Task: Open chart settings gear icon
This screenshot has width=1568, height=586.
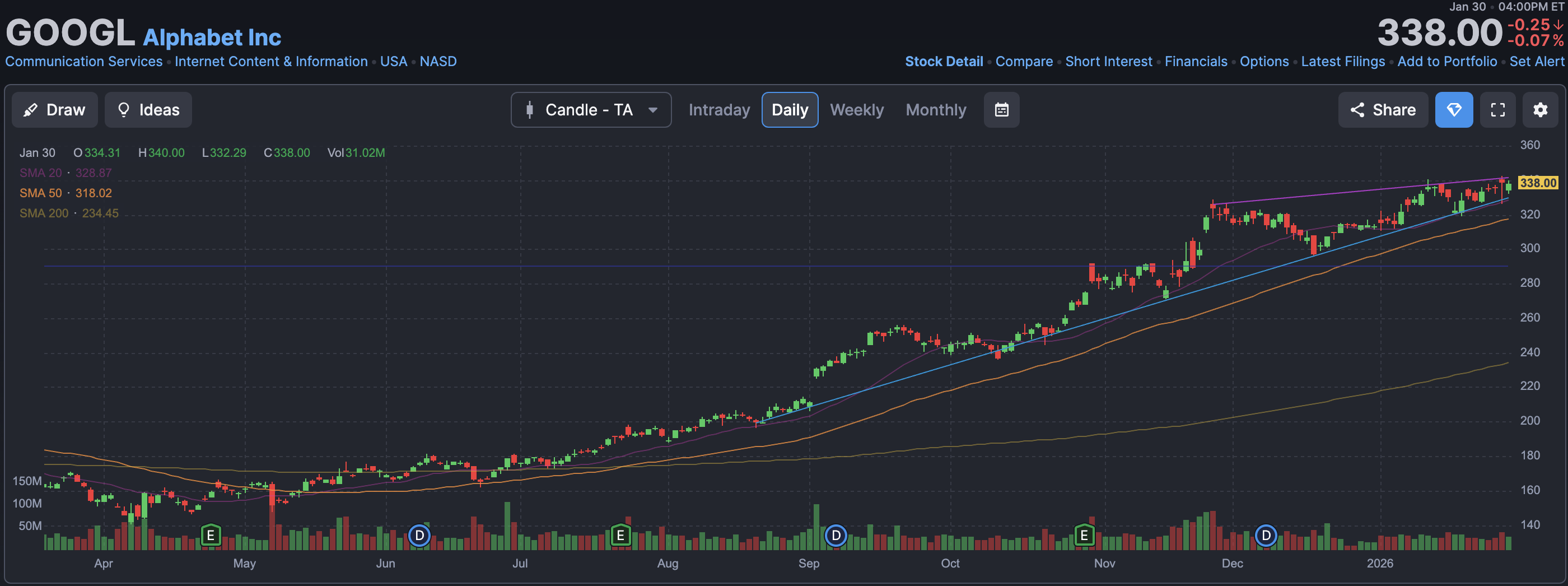Action: [1540, 110]
